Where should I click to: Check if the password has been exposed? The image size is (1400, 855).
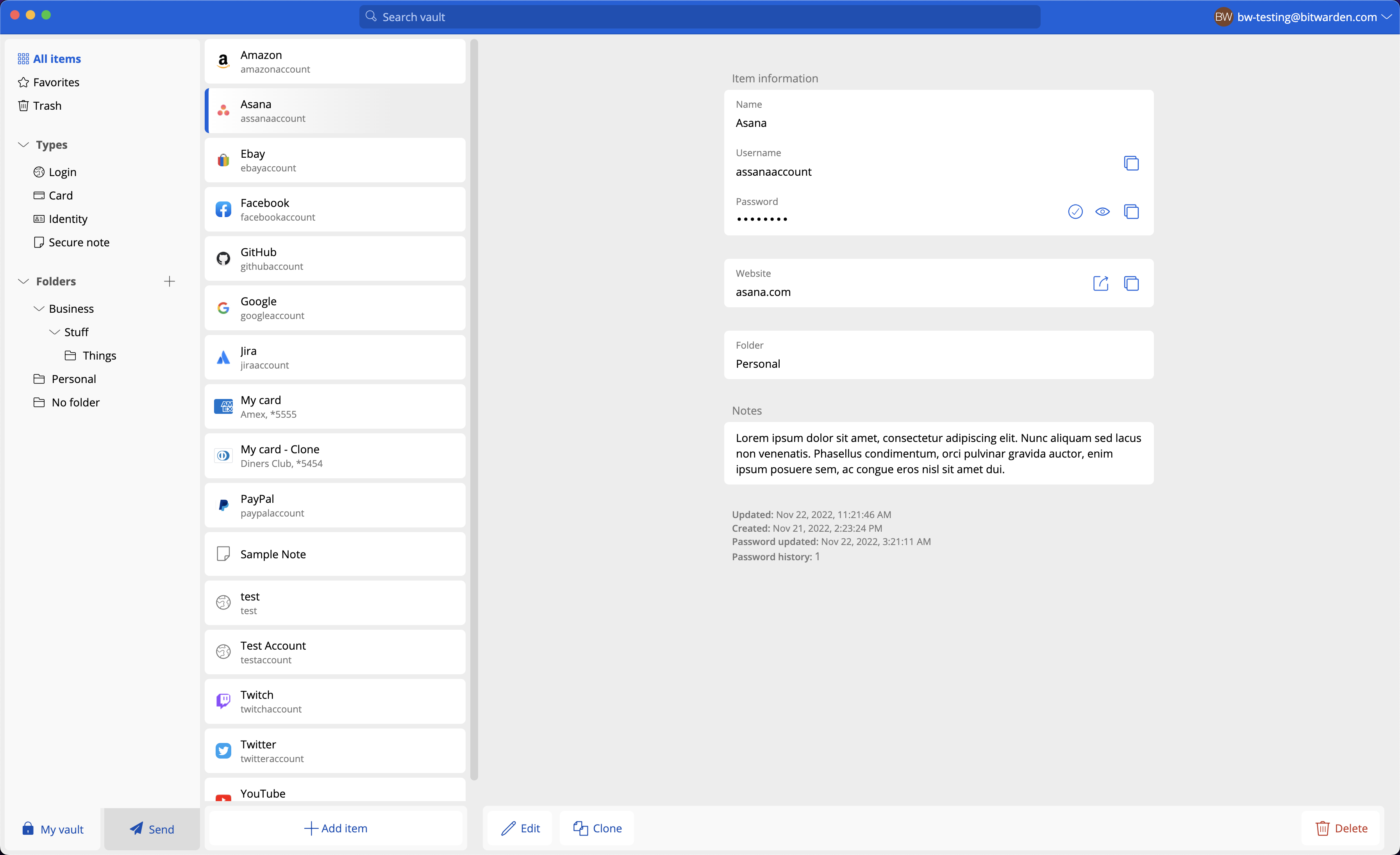click(x=1075, y=212)
